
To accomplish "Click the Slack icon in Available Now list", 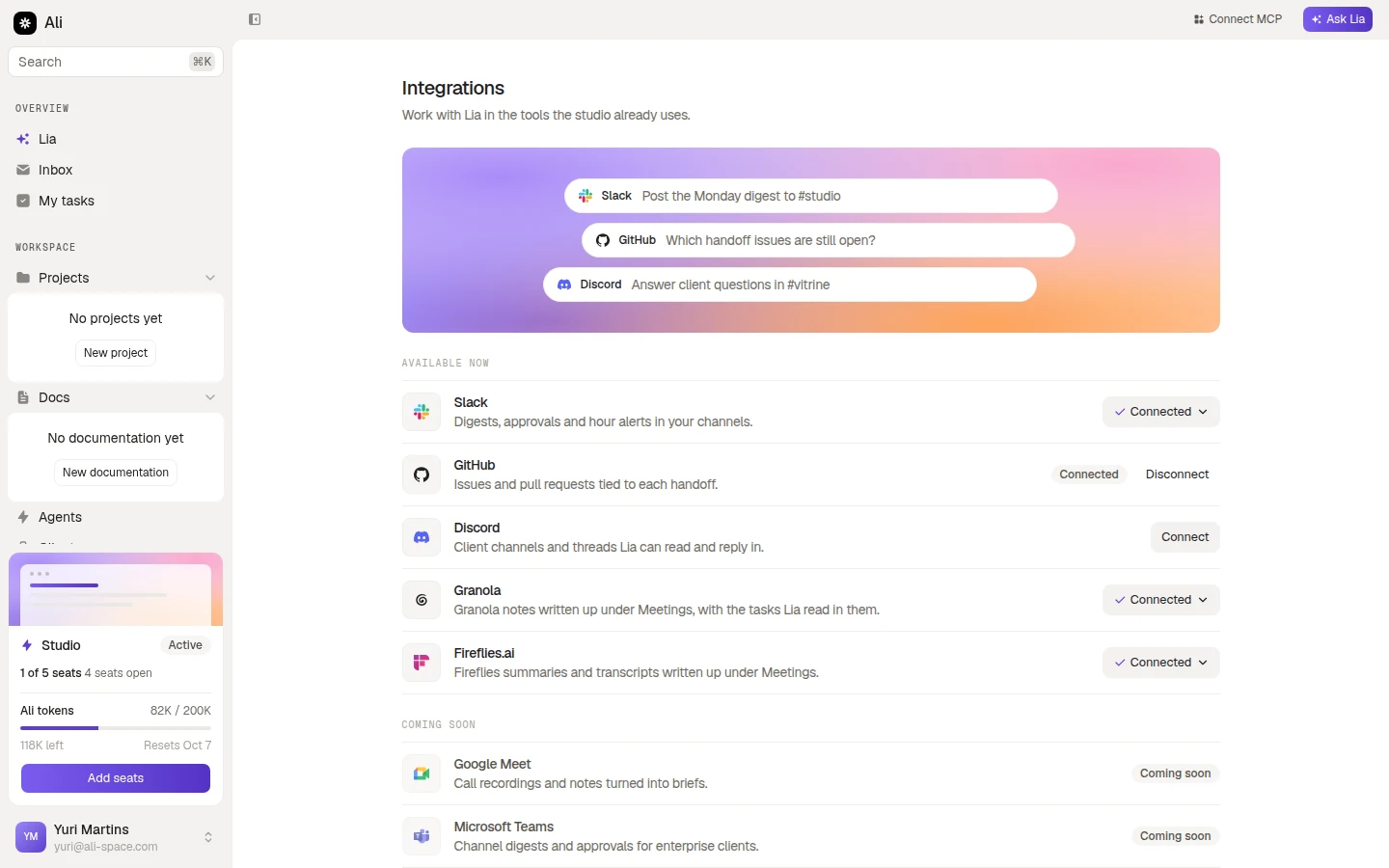I will click(x=422, y=412).
